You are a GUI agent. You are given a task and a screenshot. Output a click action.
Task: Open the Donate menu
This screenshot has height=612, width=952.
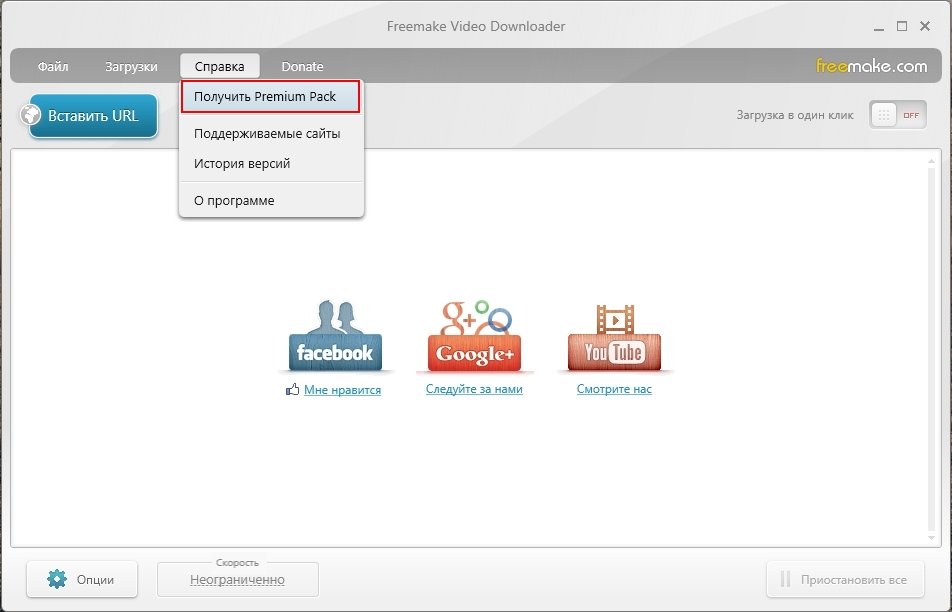(302, 66)
